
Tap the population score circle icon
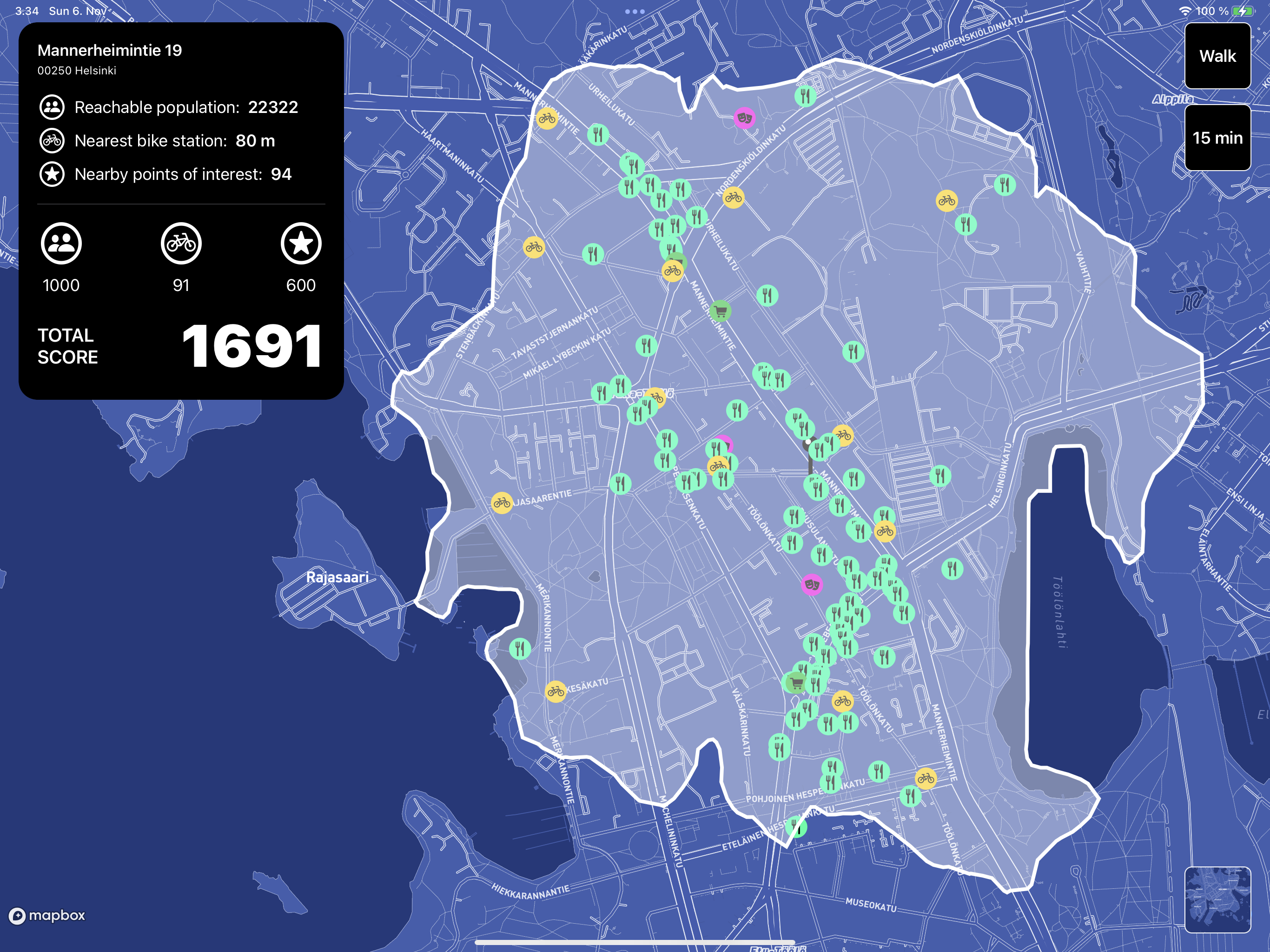[x=61, y=244]
